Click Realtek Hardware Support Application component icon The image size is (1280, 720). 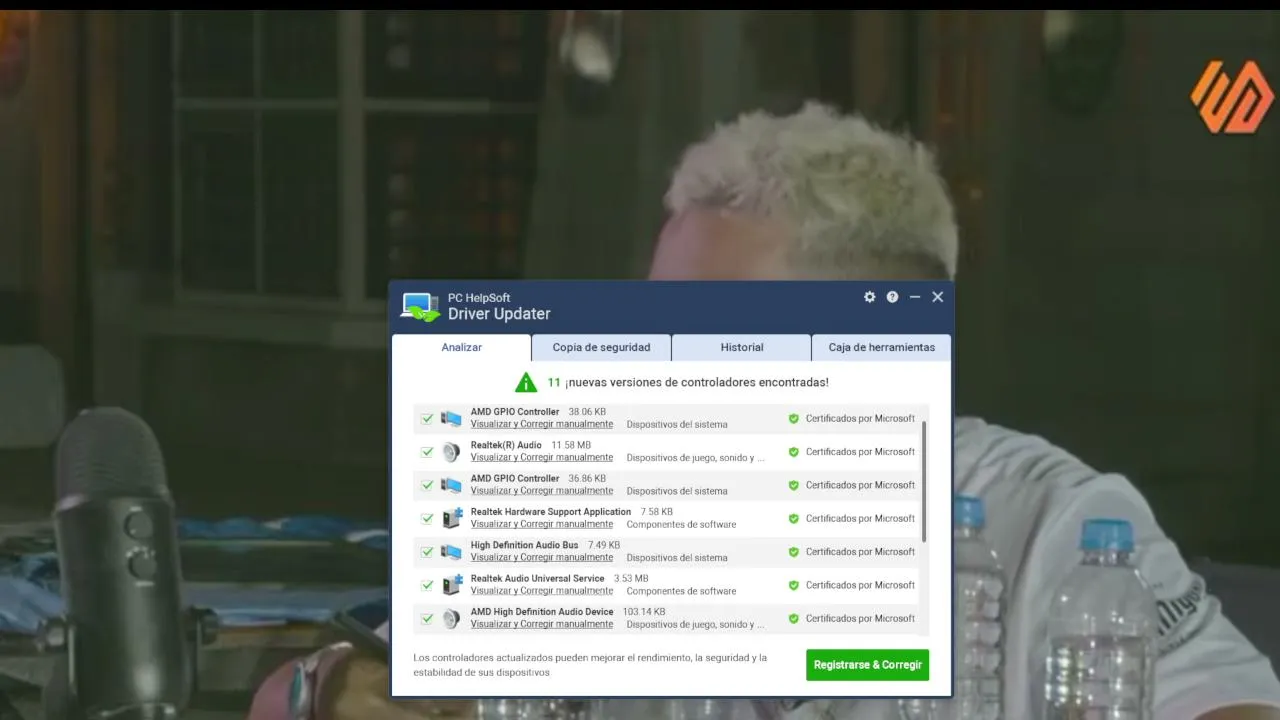[452, 518]
